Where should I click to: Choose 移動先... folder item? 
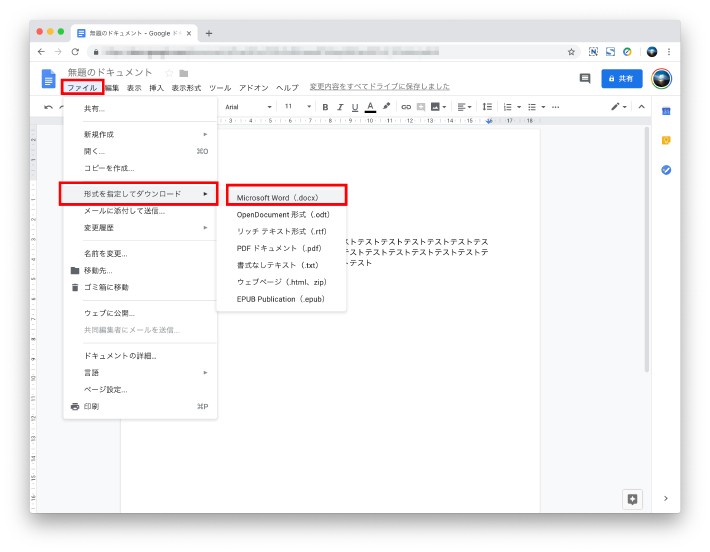[140, 270]
